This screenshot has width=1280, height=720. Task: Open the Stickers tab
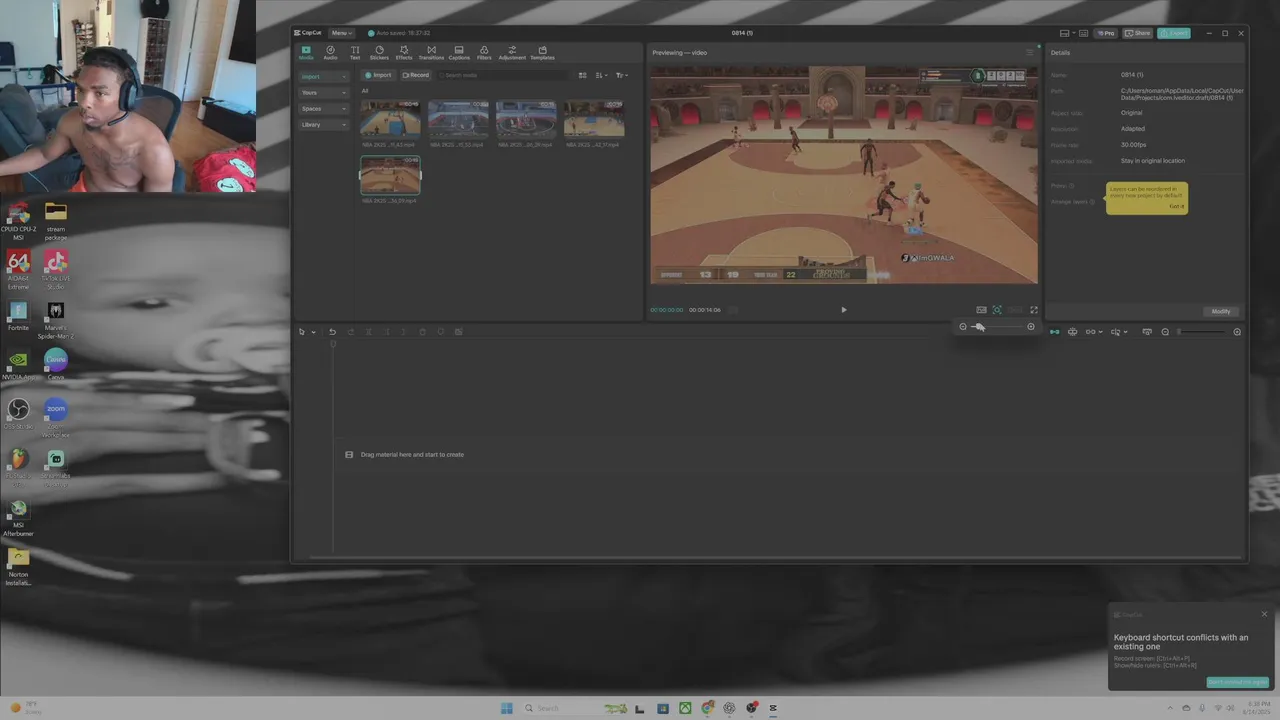379,52
